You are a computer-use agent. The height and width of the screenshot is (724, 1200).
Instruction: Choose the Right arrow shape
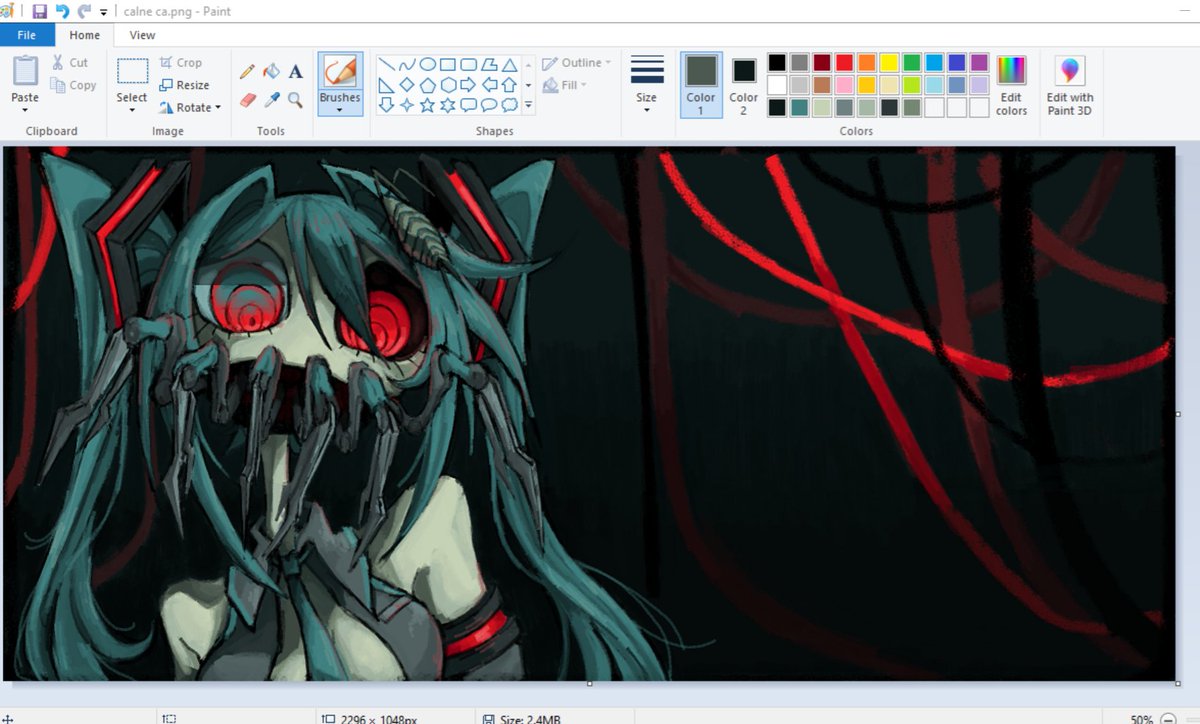[468, 85]
